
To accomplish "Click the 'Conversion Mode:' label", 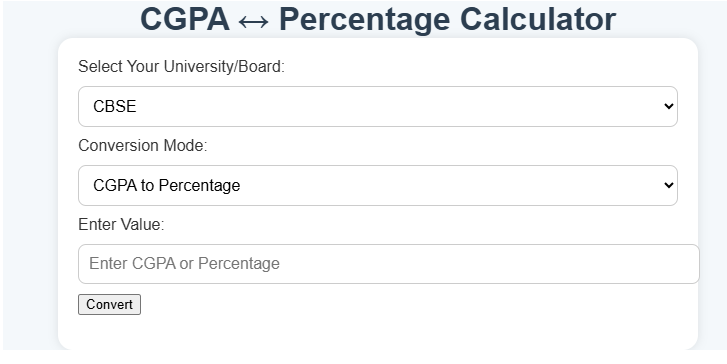I will [x=143, y=146].
